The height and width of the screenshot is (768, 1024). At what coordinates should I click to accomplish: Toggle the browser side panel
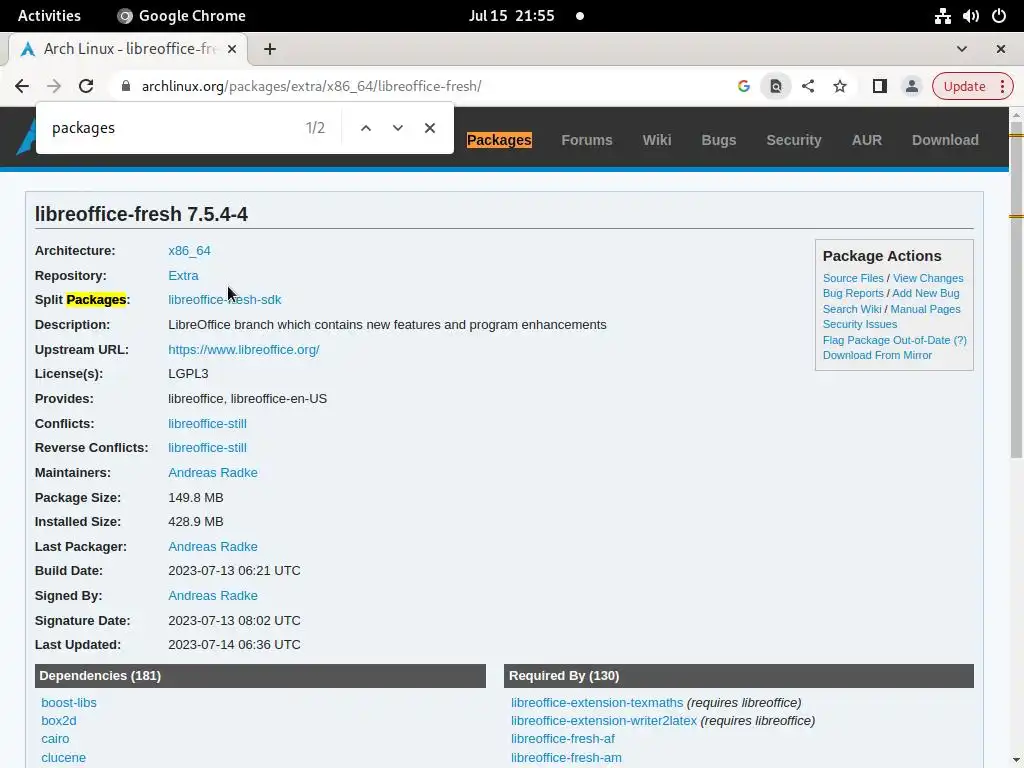tap(879, 86)
